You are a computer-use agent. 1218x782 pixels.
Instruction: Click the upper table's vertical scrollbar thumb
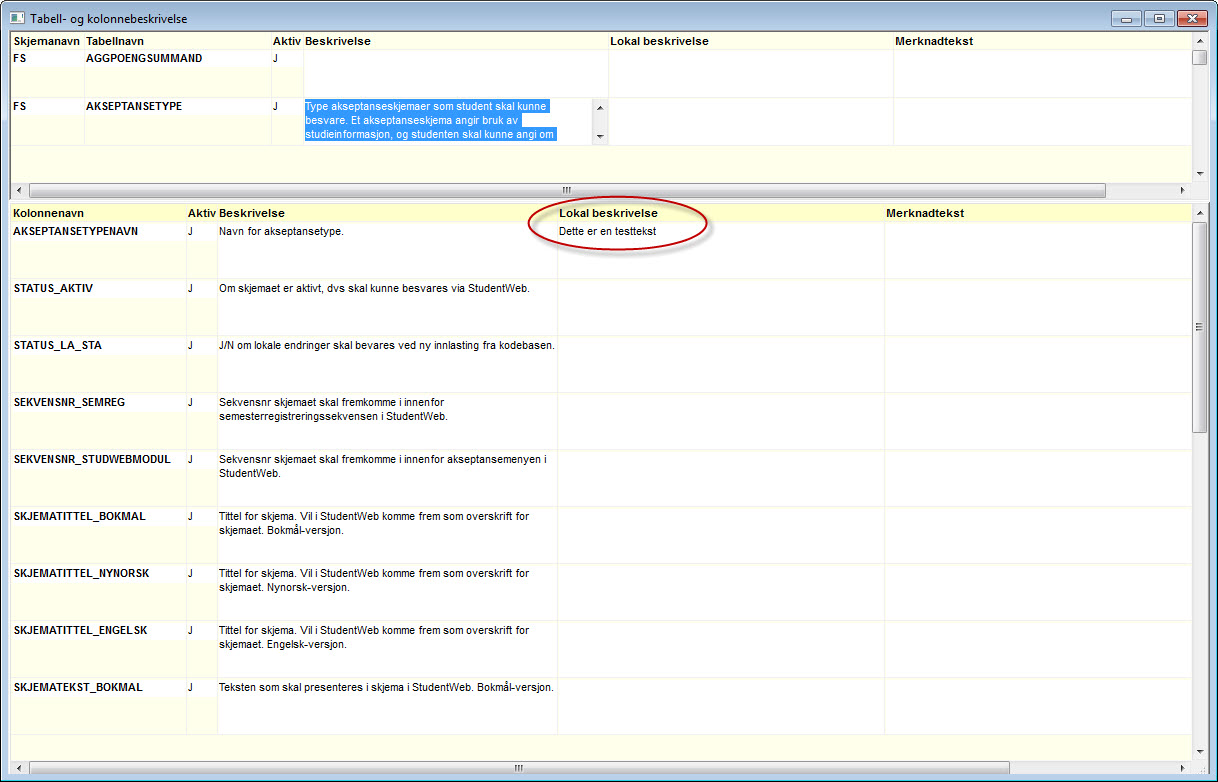pyautogui.click(x=1199, y=58)
